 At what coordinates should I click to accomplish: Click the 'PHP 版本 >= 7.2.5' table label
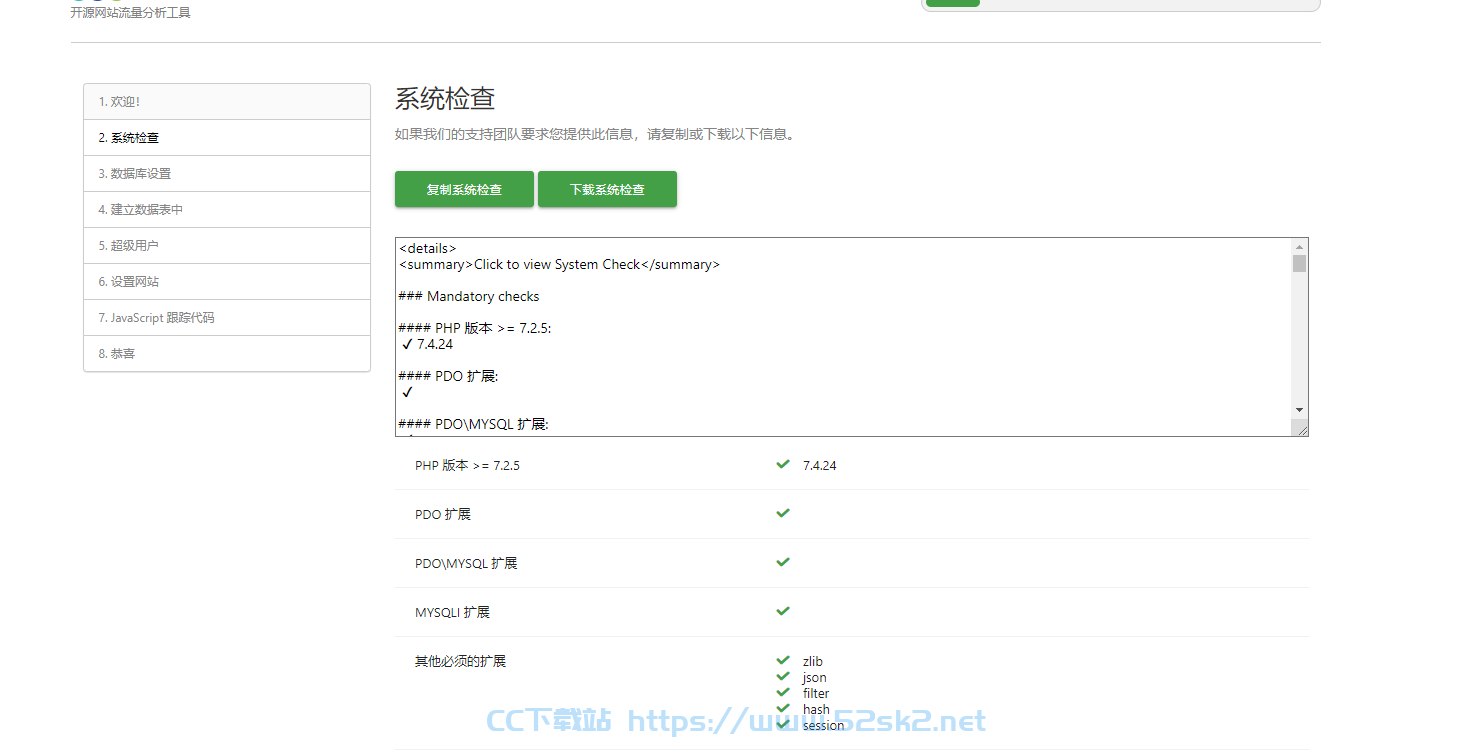[467, 466]
